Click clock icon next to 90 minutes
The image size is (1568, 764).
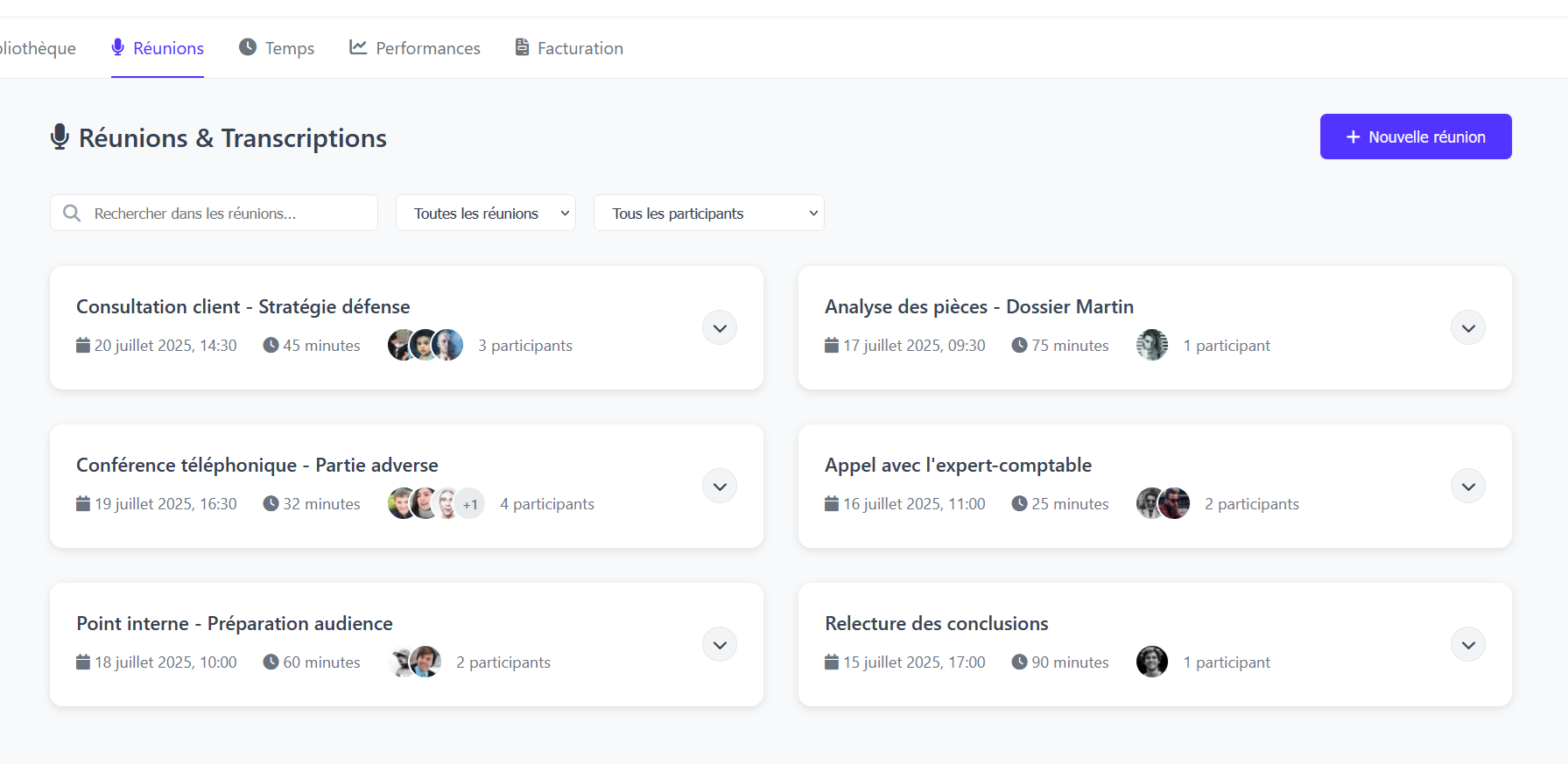1019,662
